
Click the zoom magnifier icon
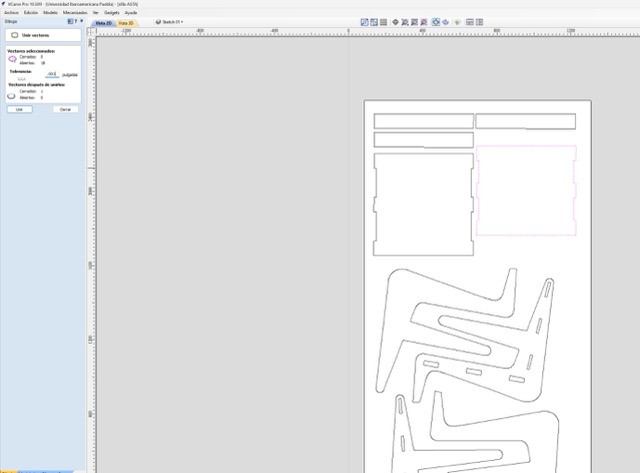pos(404,22)
